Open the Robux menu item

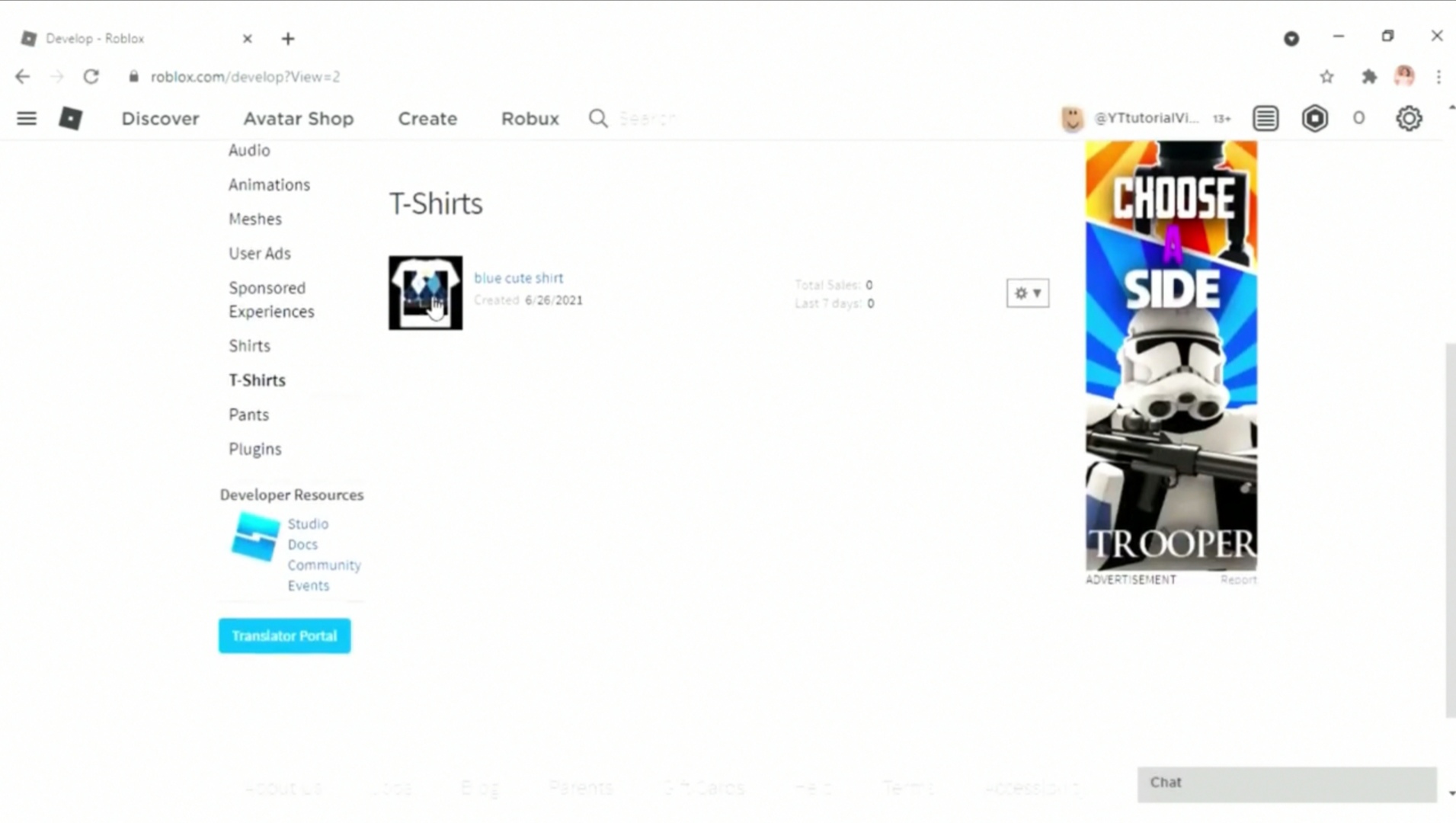click(530, 118)
